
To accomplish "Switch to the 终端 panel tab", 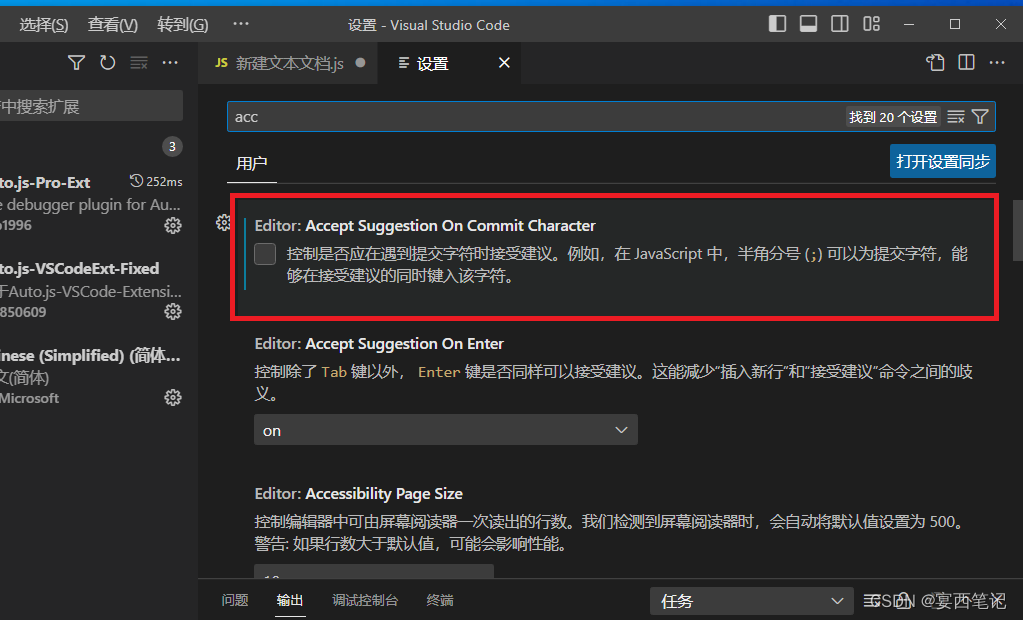I will 440,600.
